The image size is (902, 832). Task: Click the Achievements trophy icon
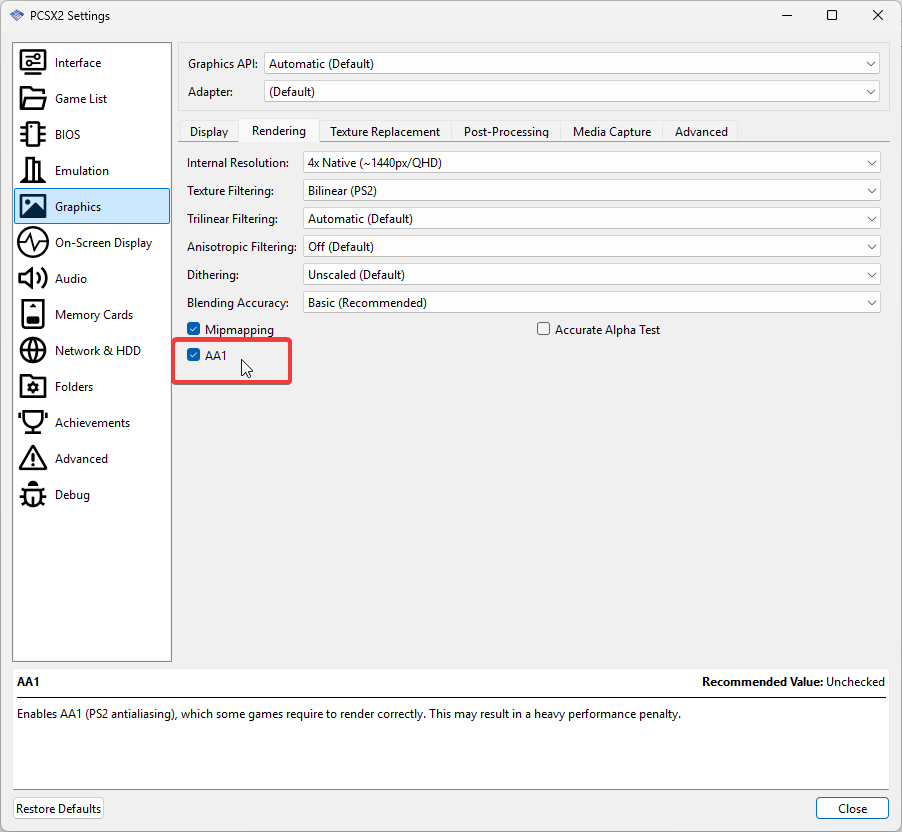pos(33,422)
